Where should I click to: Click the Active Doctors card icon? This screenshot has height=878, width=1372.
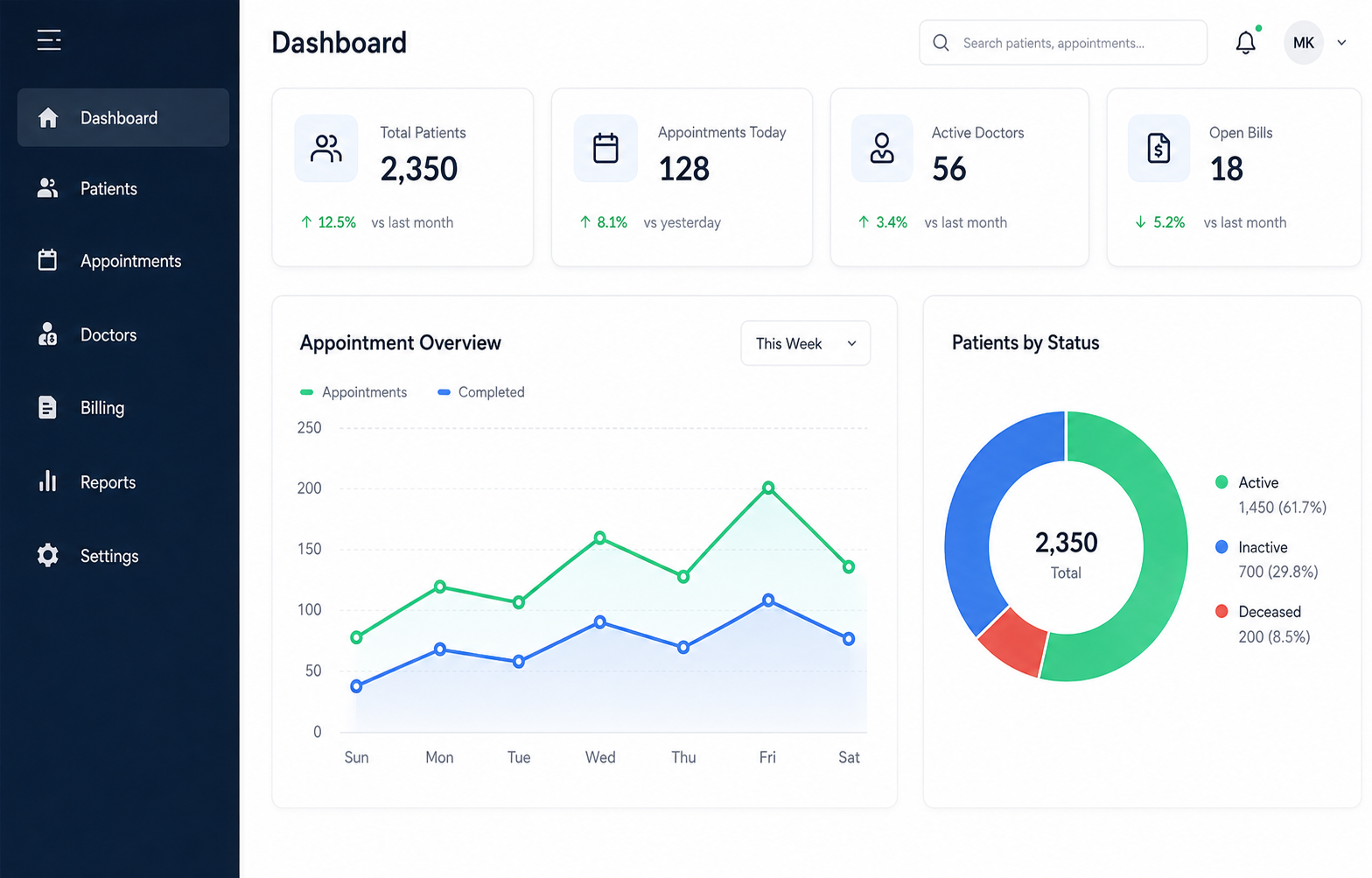tap(882, 148)
